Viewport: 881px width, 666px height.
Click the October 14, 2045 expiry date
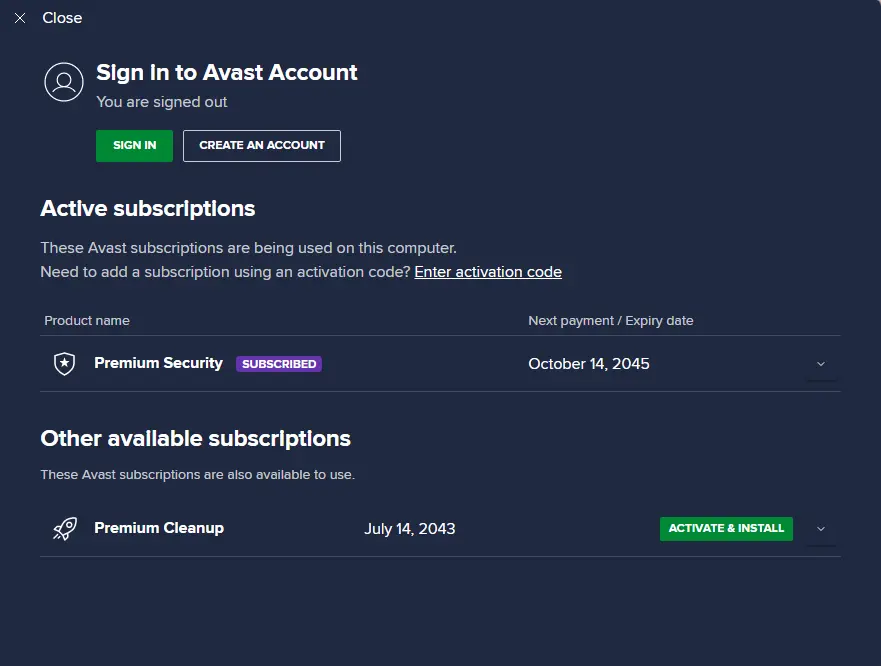pyautogui.click(x=589, y=364)
